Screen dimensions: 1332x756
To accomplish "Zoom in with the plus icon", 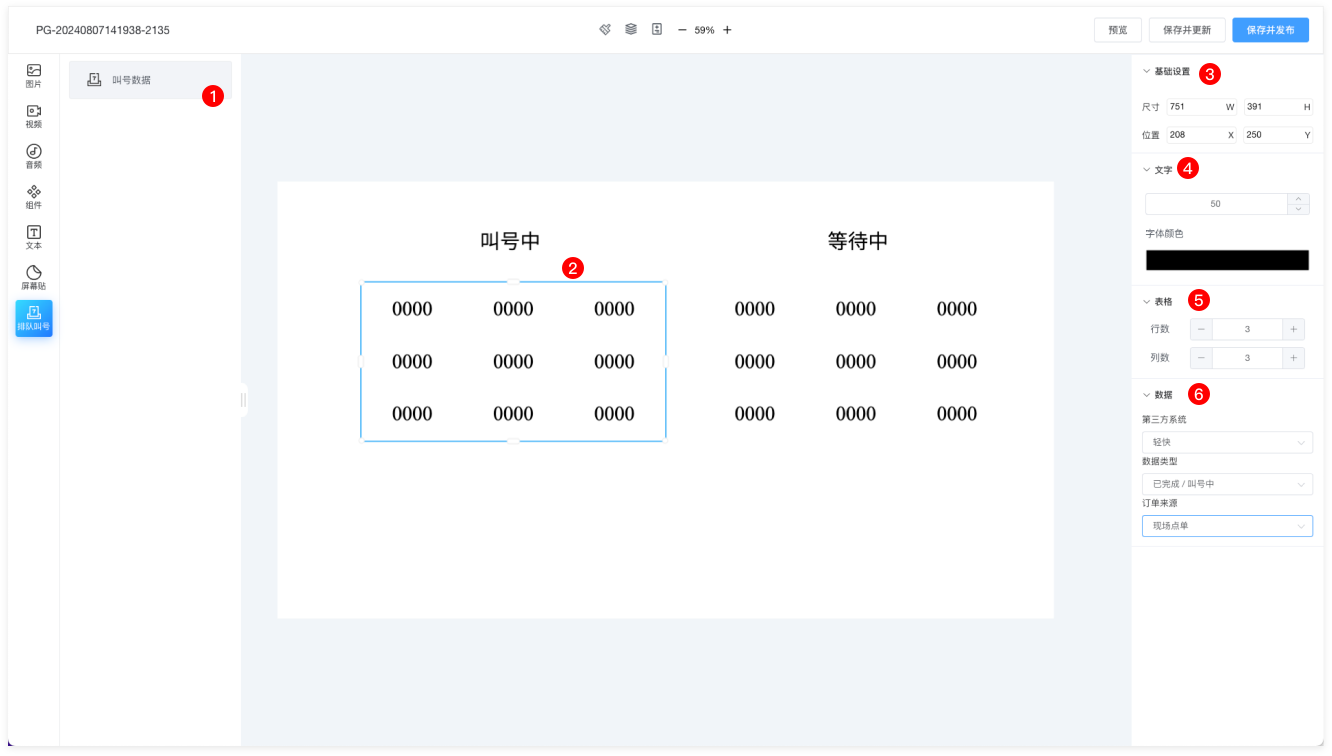I will (727, 30).
